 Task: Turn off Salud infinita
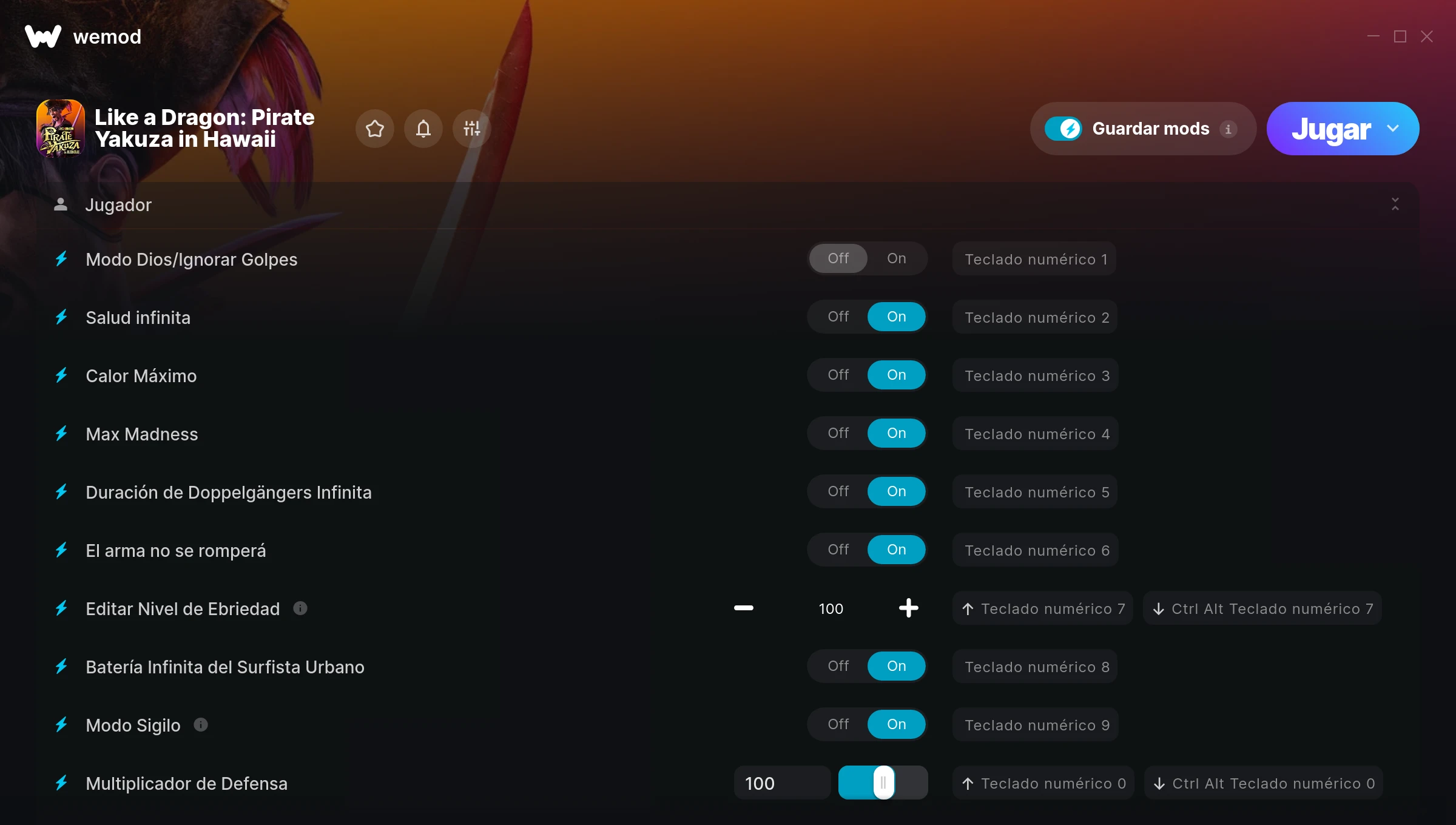[x=838, y=317]
